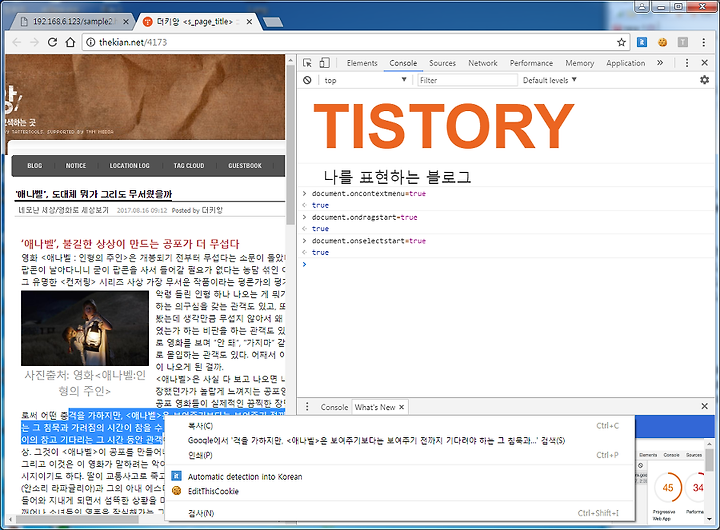Choose Google search entry in context menu
720x530 pixels.
(399, 440)
